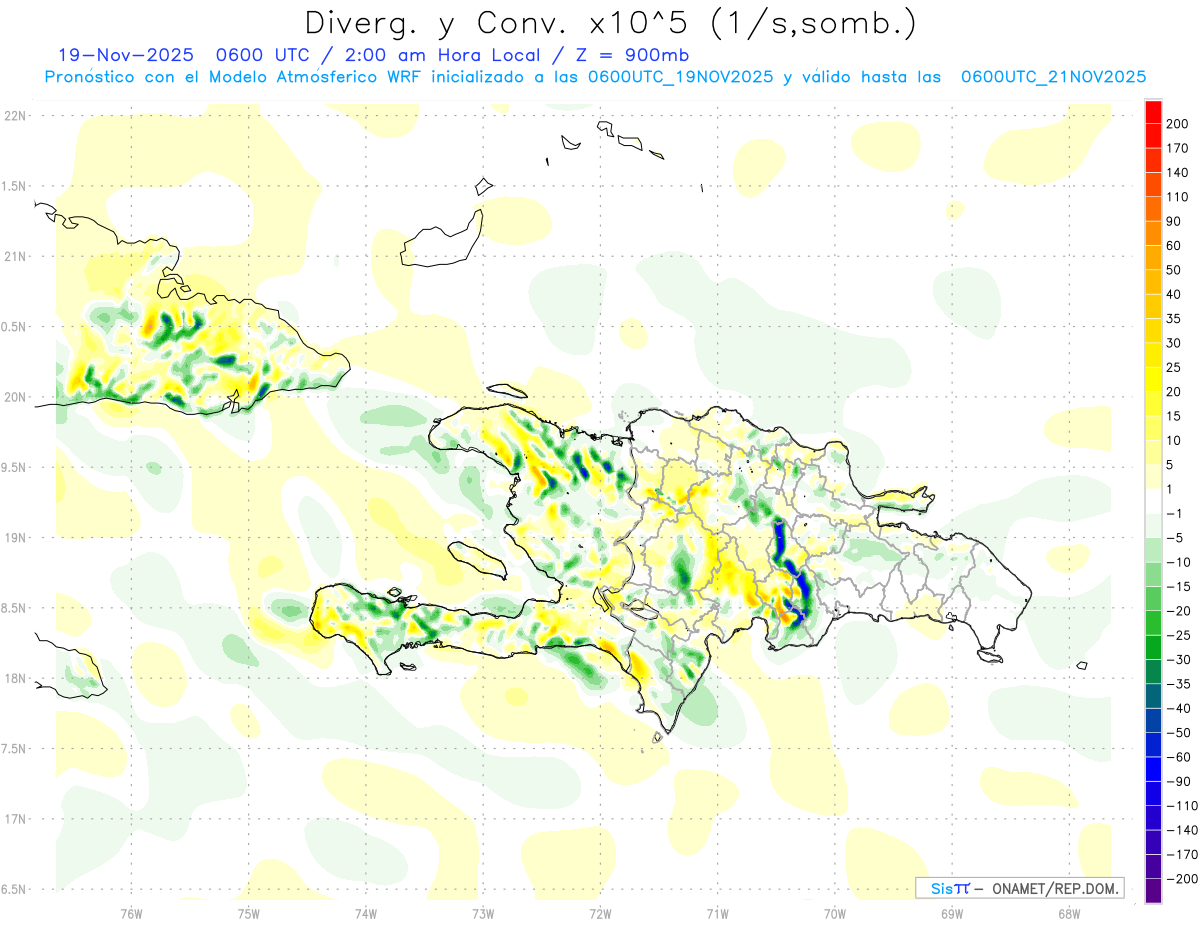
Task: Click the '6.5N' latitude label
Action: pos(14,889)
